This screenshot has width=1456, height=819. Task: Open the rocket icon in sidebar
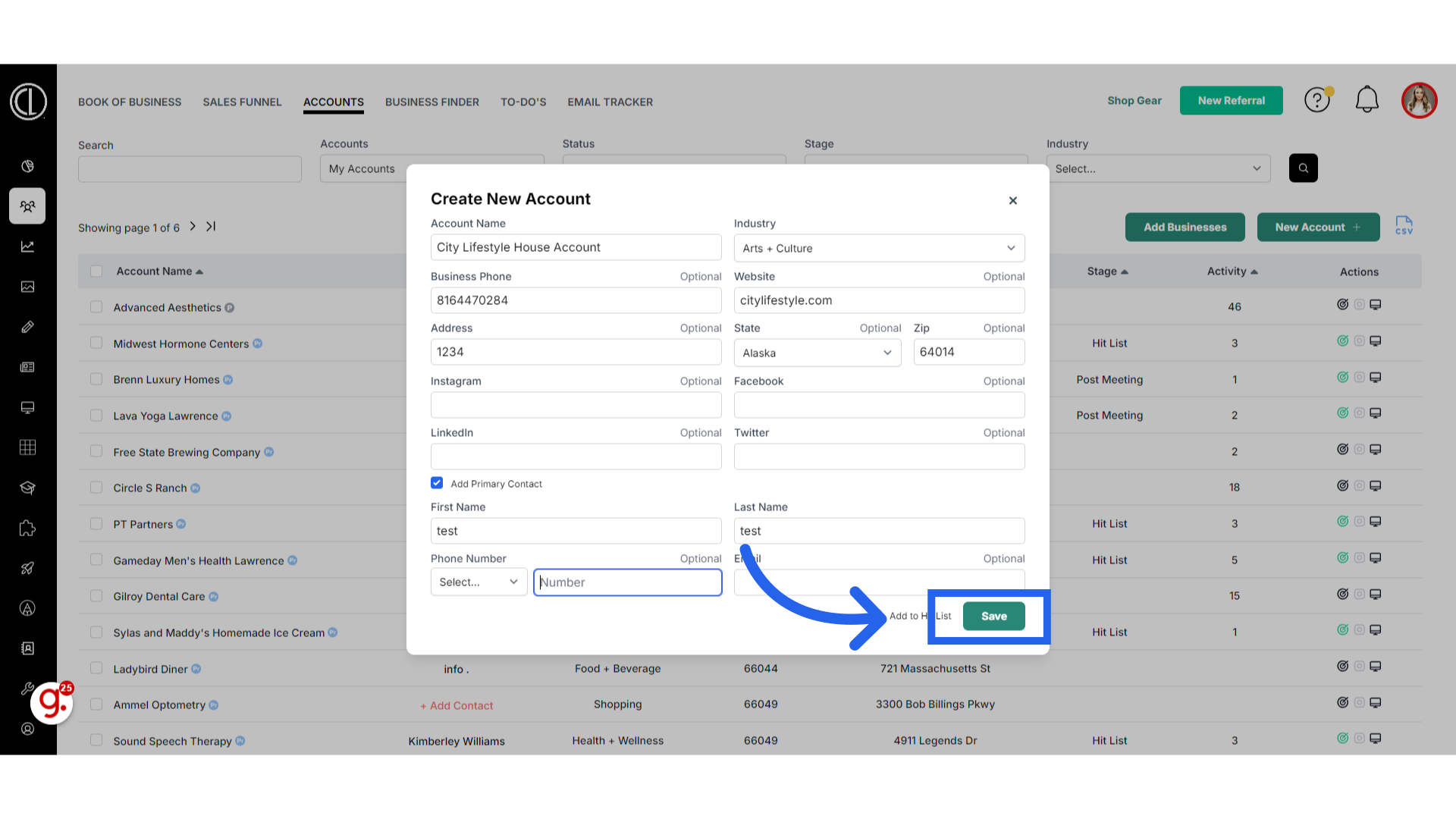(27, 568)
